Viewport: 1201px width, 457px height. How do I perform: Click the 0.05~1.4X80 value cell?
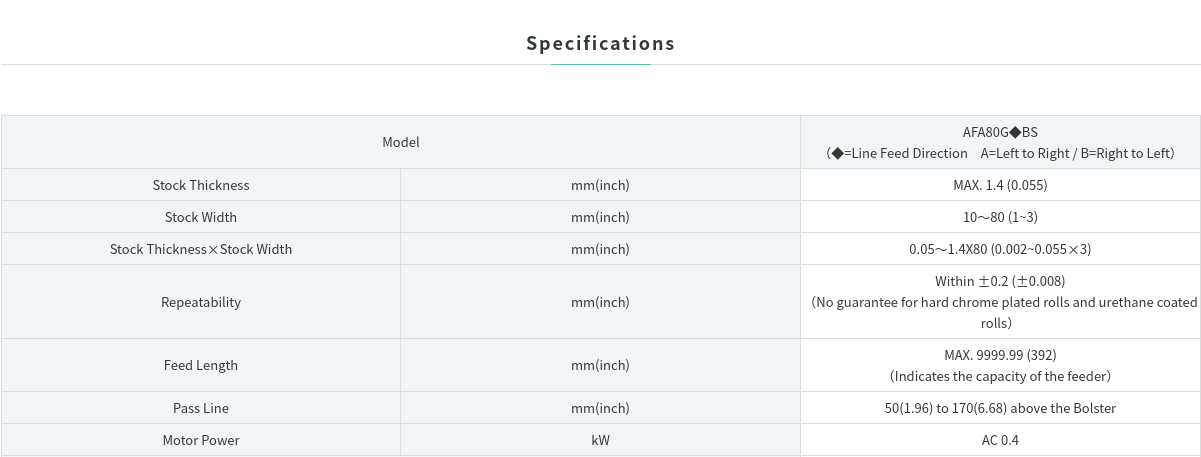coord(1000,249)
